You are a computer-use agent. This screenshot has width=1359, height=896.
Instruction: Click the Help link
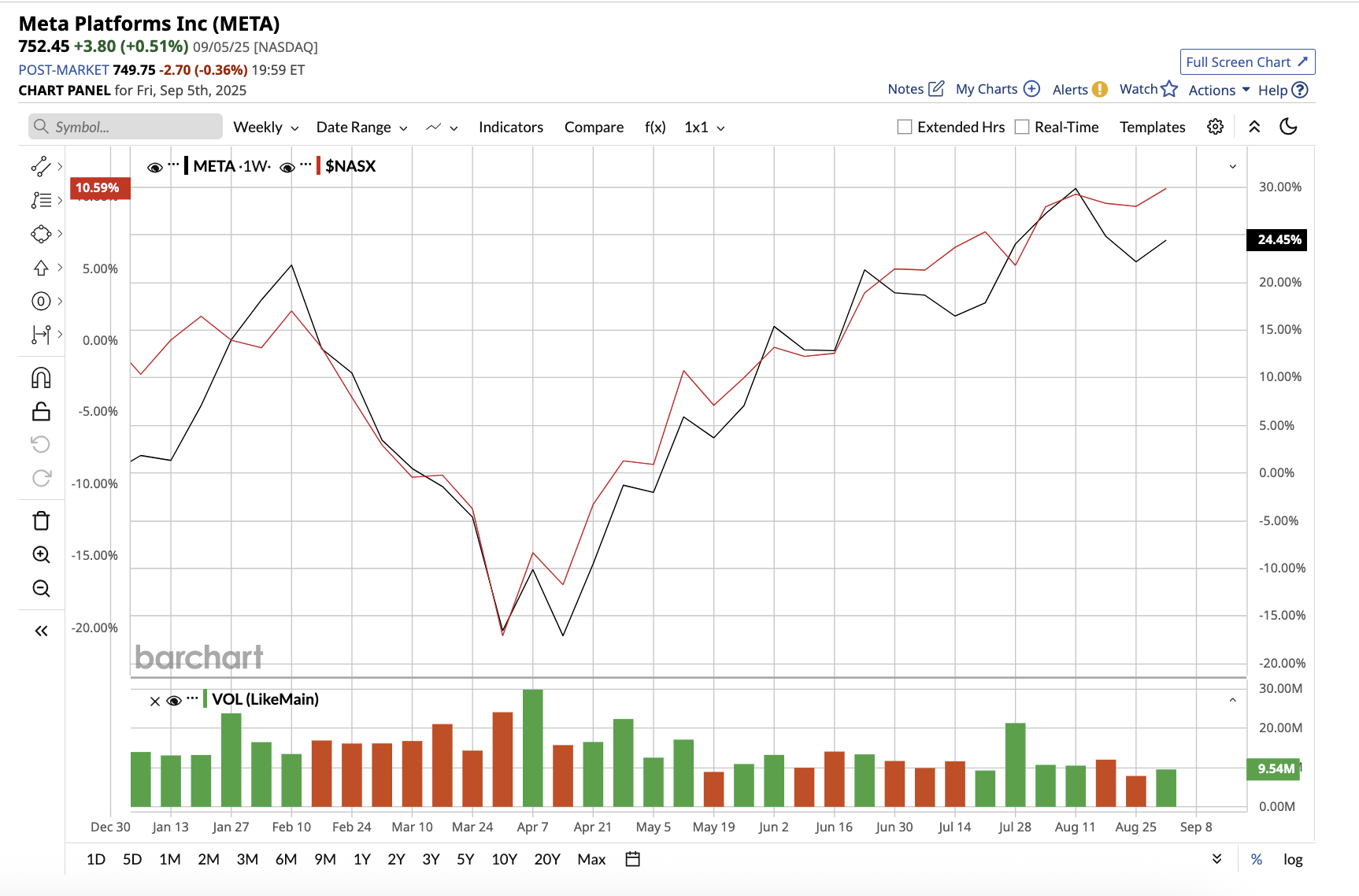coord(1272,90)
